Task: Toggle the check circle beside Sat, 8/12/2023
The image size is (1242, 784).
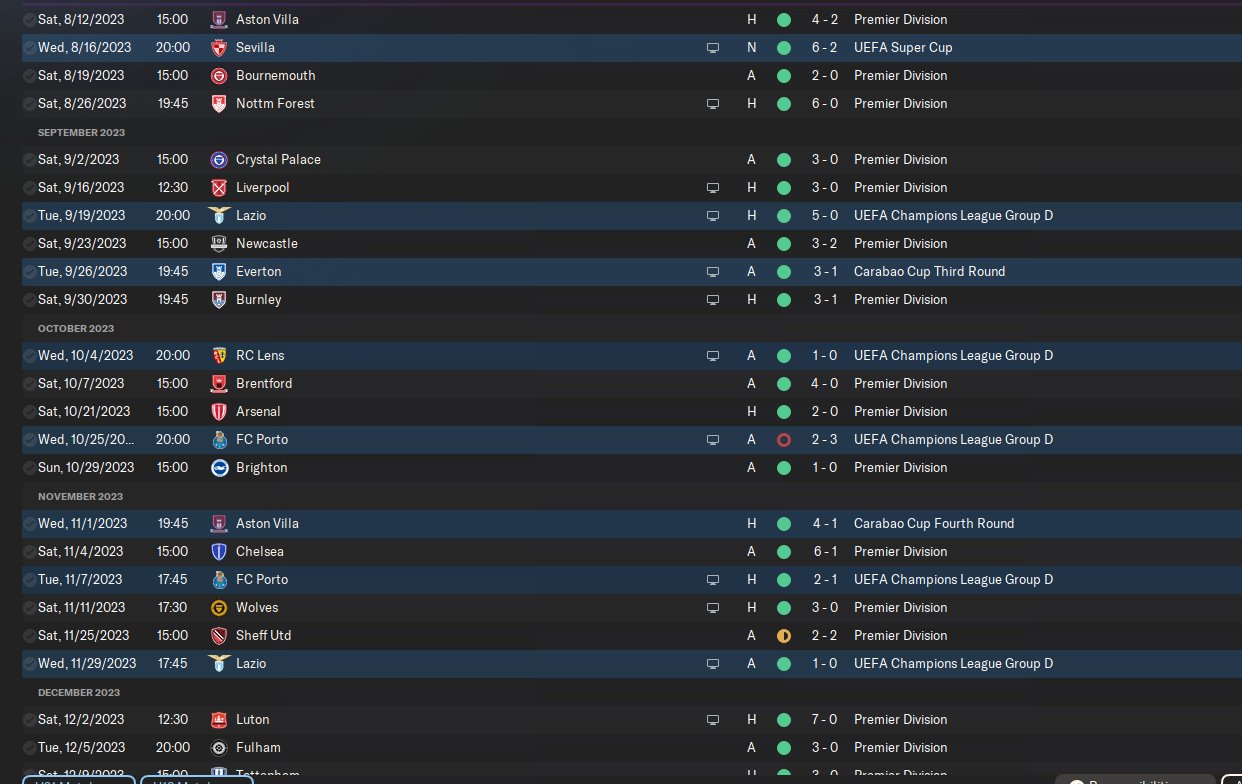Action: coord(29,19)
